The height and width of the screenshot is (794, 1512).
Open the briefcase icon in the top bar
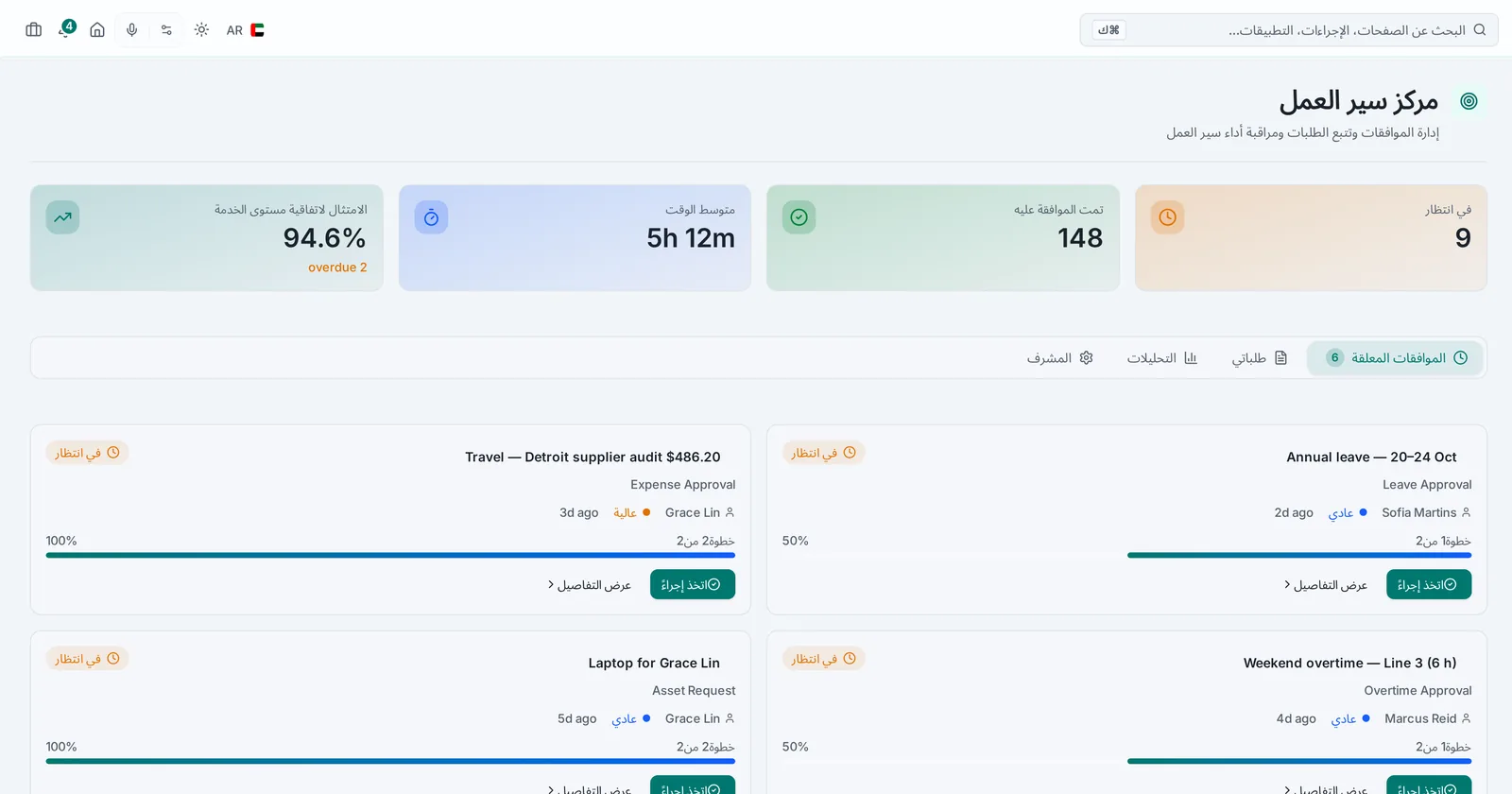point(34,30)
